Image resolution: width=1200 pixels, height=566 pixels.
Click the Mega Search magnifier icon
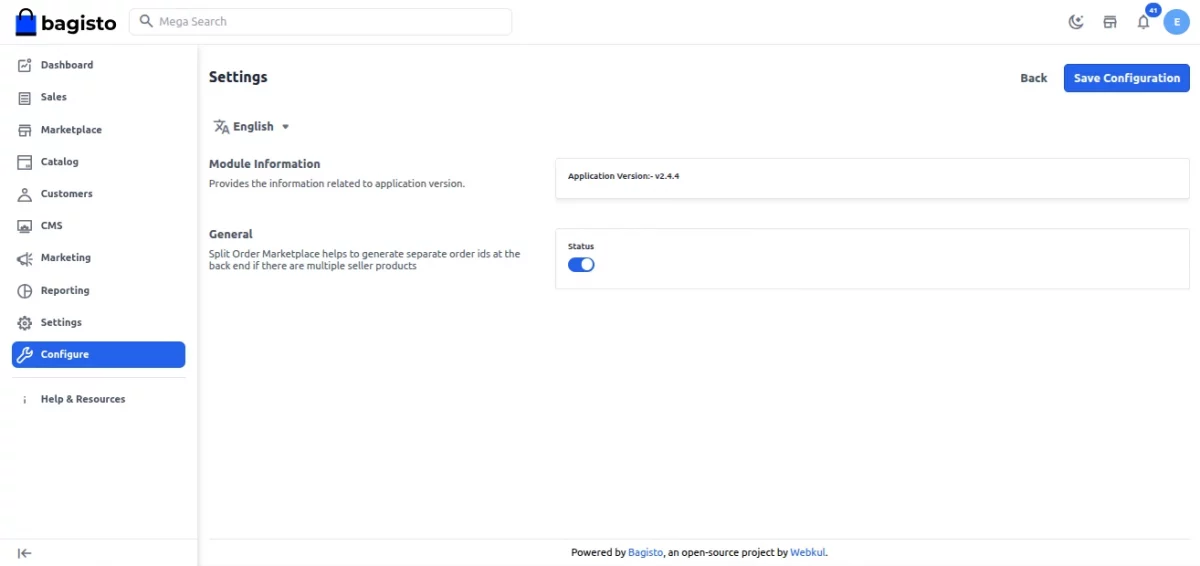tap(147, 21)
